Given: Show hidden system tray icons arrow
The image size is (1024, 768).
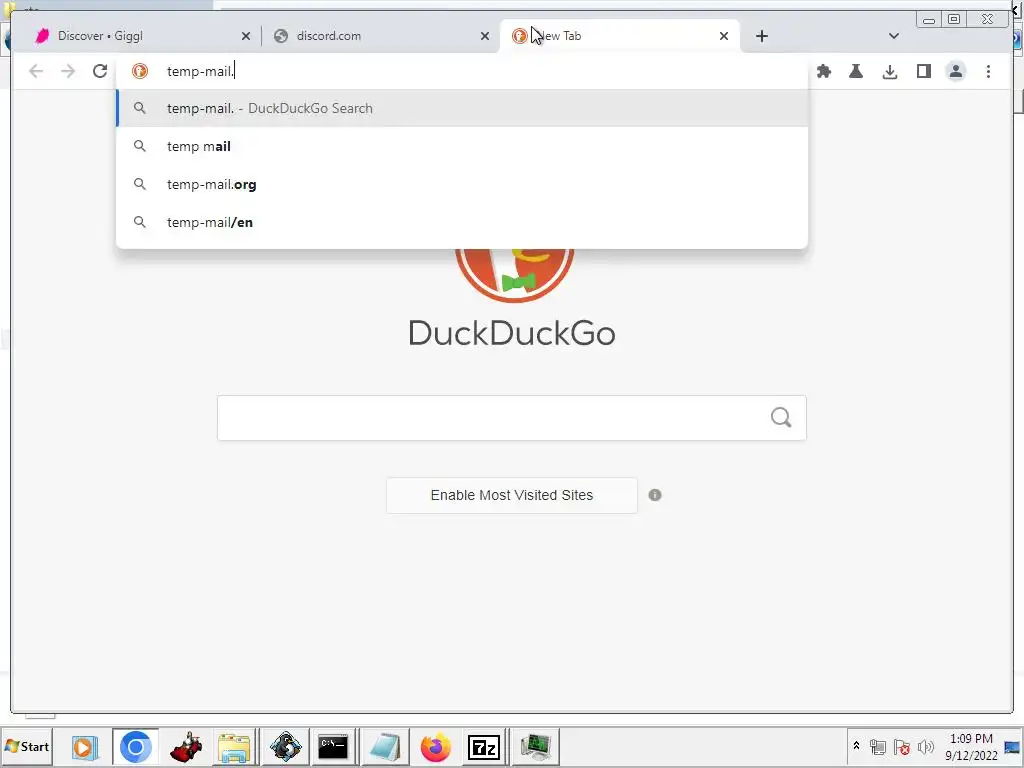Looking at the screenshot, I should coord(856,746).
